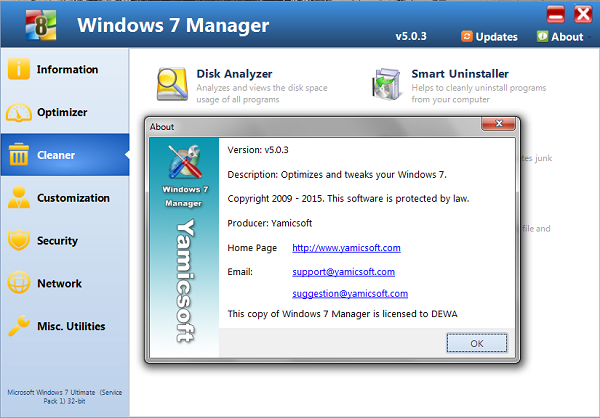The width and height of the screenshot is (600, 418).
Task: Click the suggestion@yamicsoft.com email link
Action: 350,294
